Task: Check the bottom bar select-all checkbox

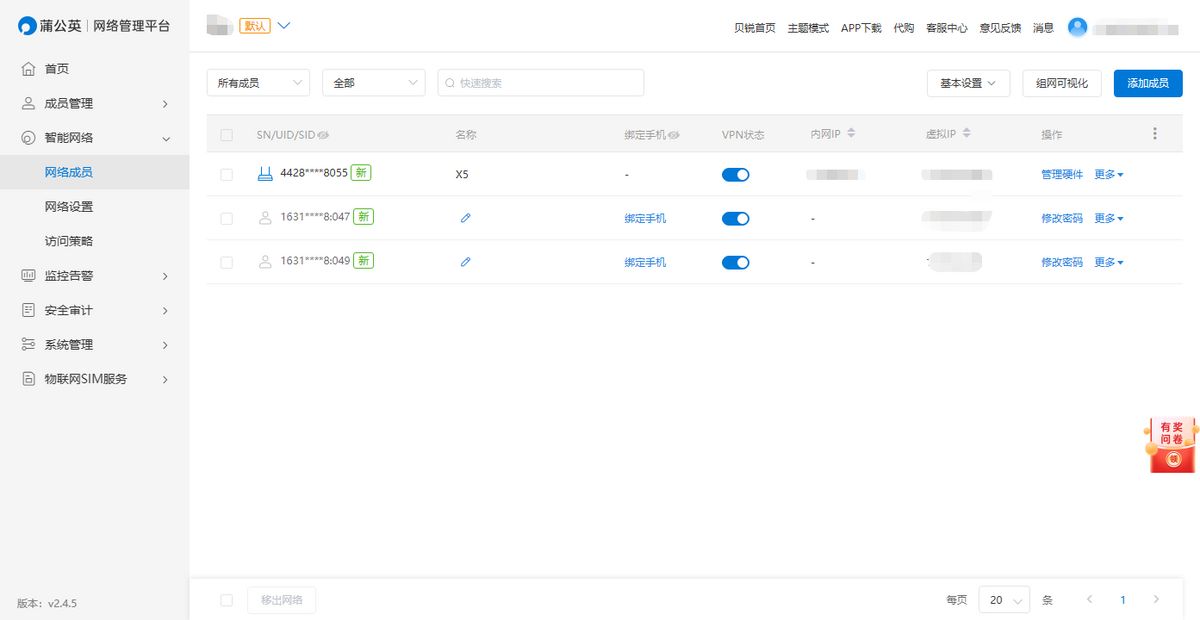Action: click(226, 600)
